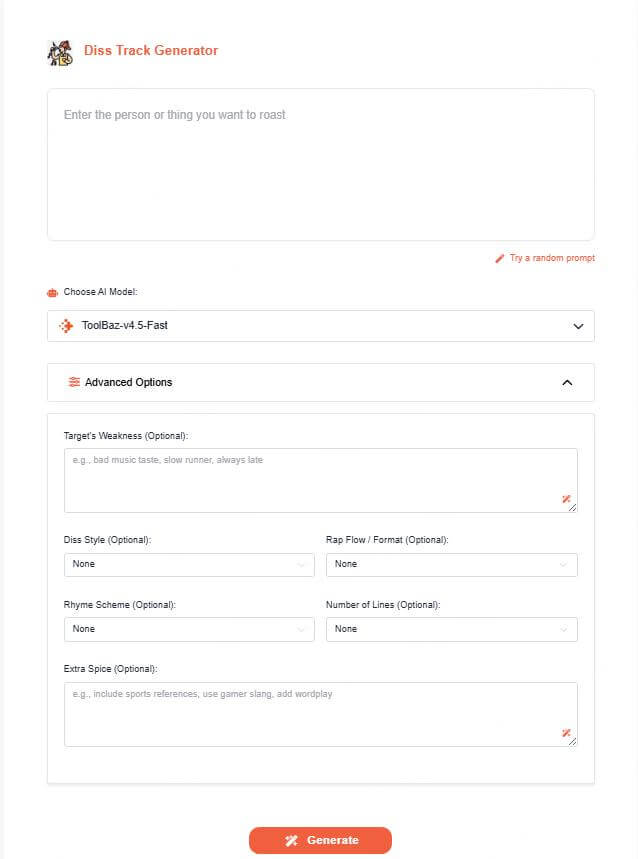Focus the person or thing to roast textbox
This screenshot has width=638, height=859.
320,164
